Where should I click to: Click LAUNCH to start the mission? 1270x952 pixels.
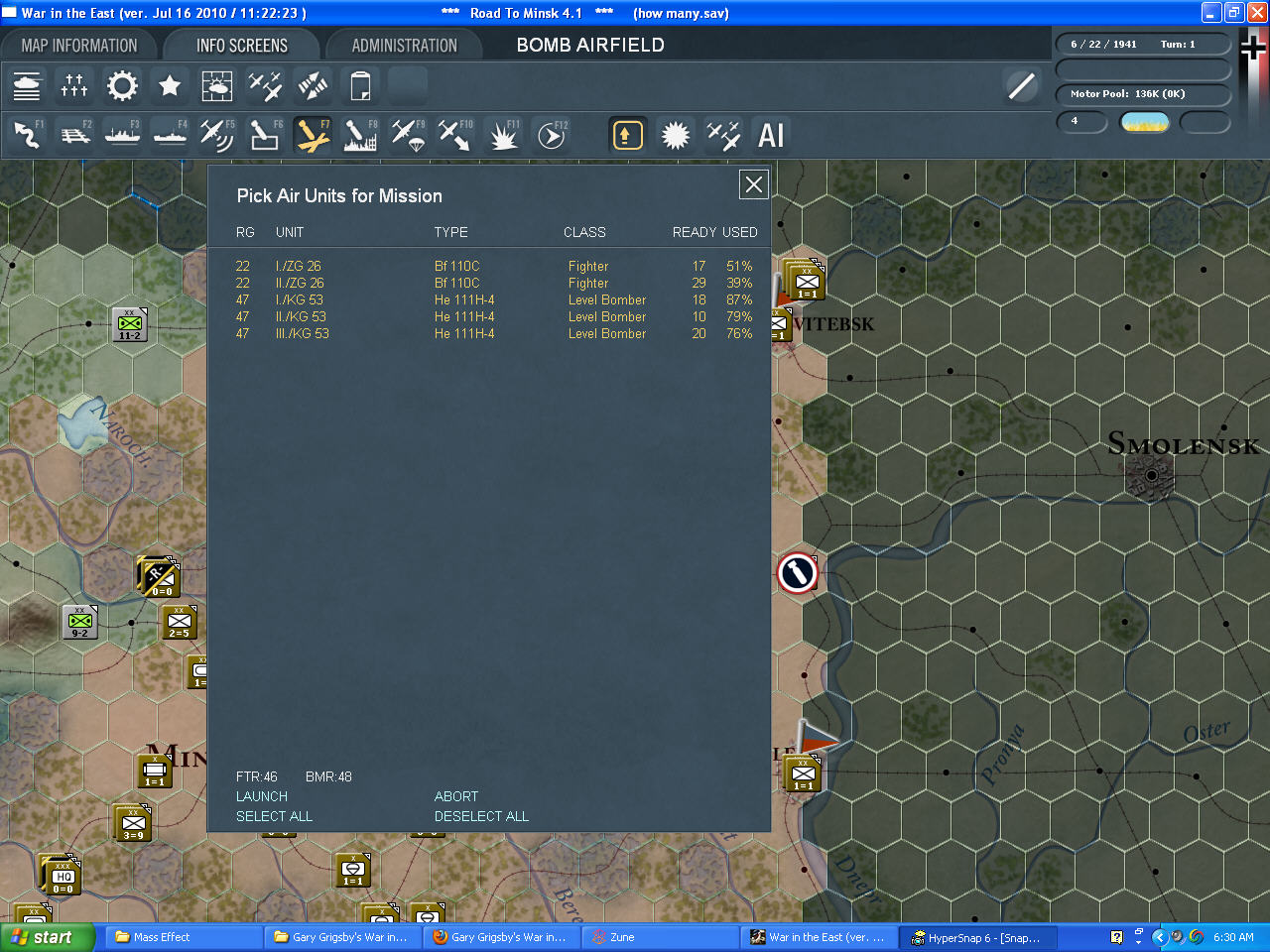[x=262, y=796]
